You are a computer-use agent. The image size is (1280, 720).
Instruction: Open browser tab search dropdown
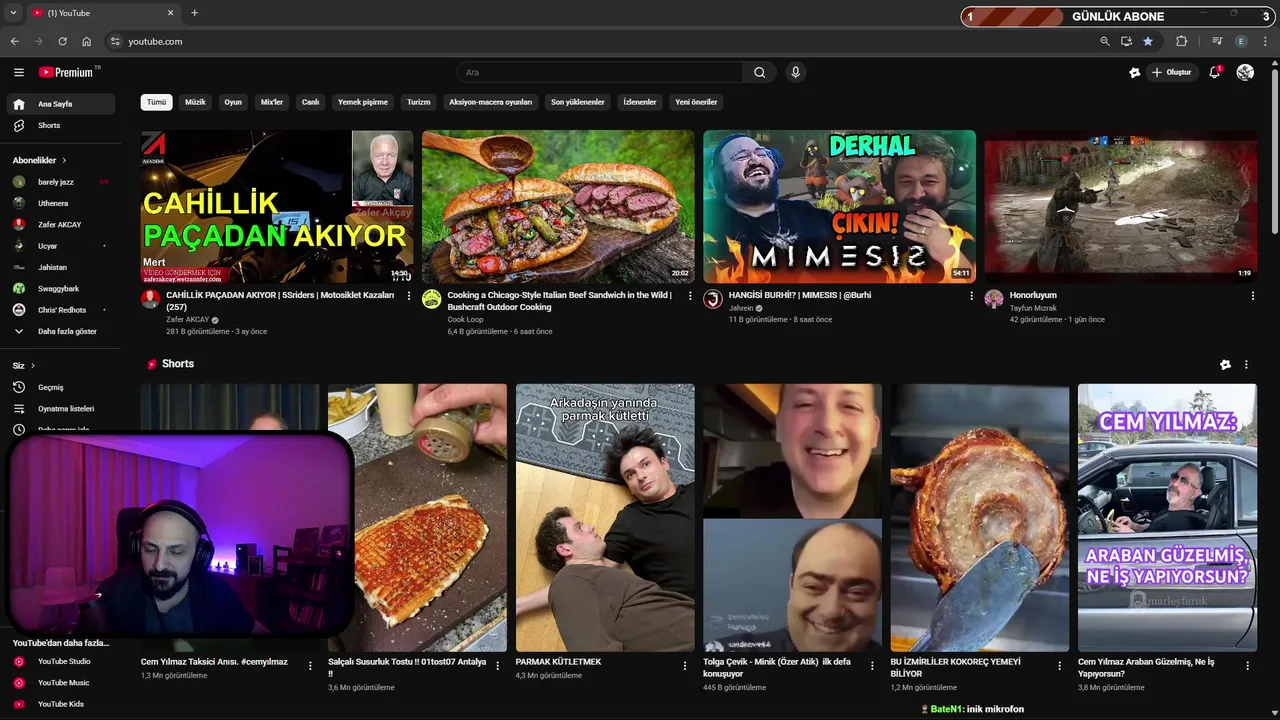pos(13,13)
